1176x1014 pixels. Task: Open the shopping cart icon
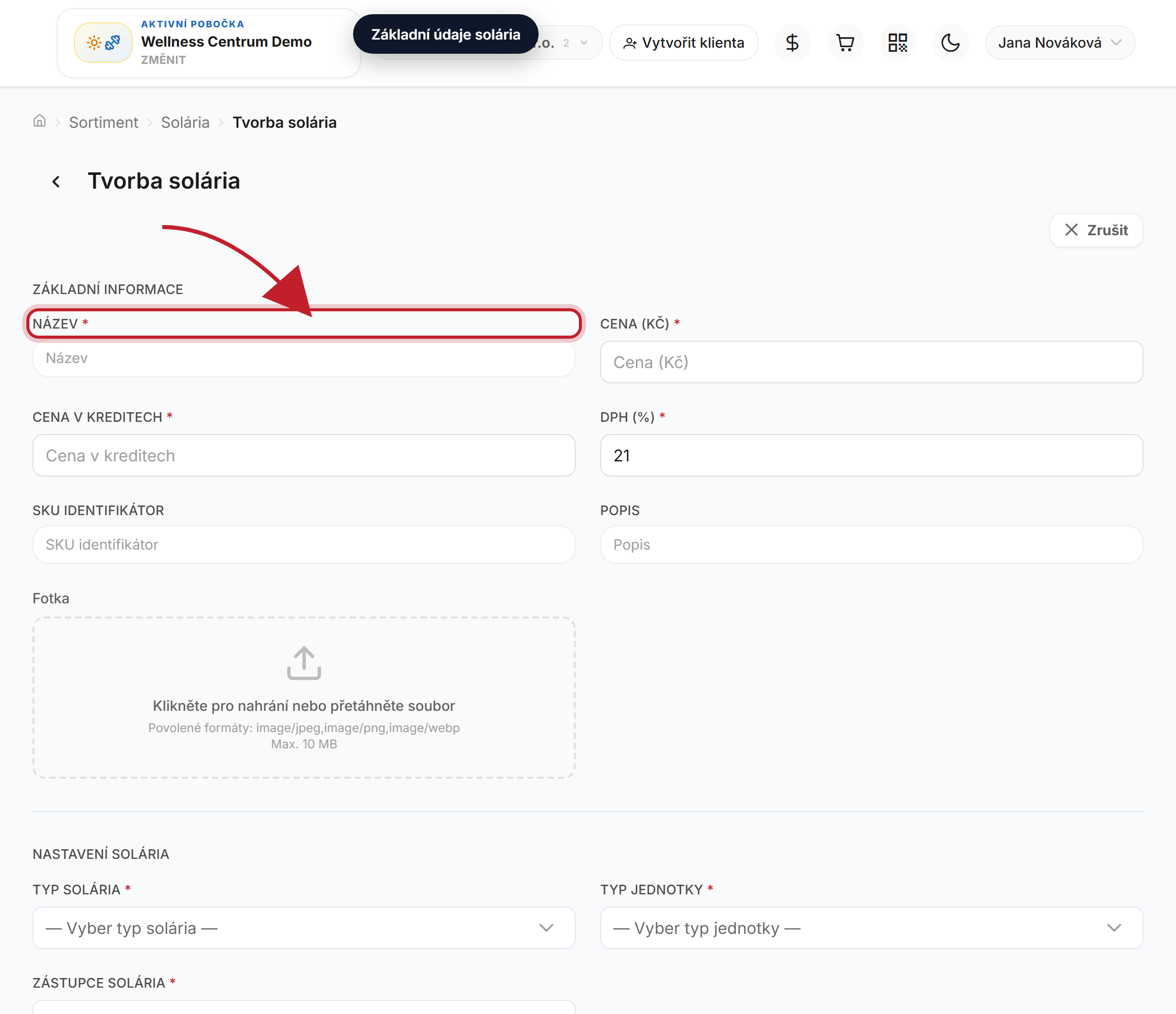(845, 43)
